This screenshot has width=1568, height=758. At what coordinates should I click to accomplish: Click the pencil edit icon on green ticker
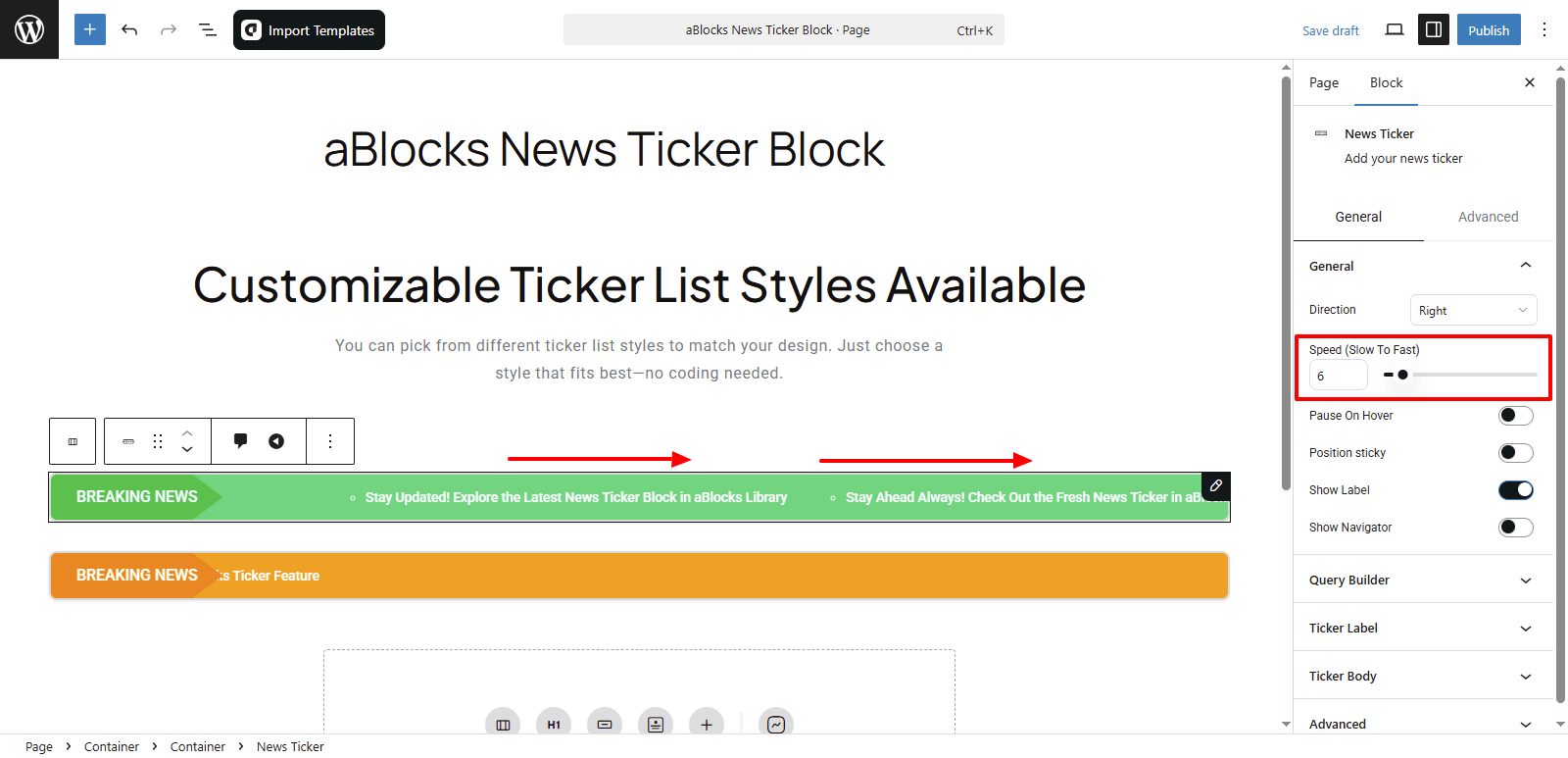(1216, 486)
